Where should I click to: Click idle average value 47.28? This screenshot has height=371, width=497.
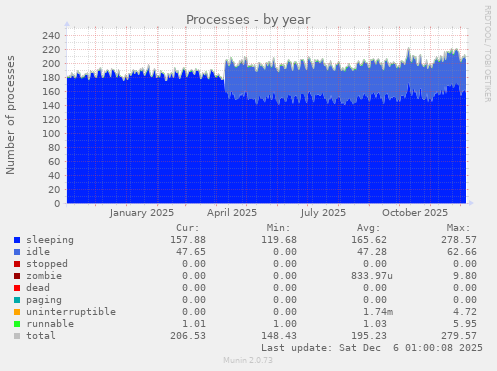pos(372,252)
